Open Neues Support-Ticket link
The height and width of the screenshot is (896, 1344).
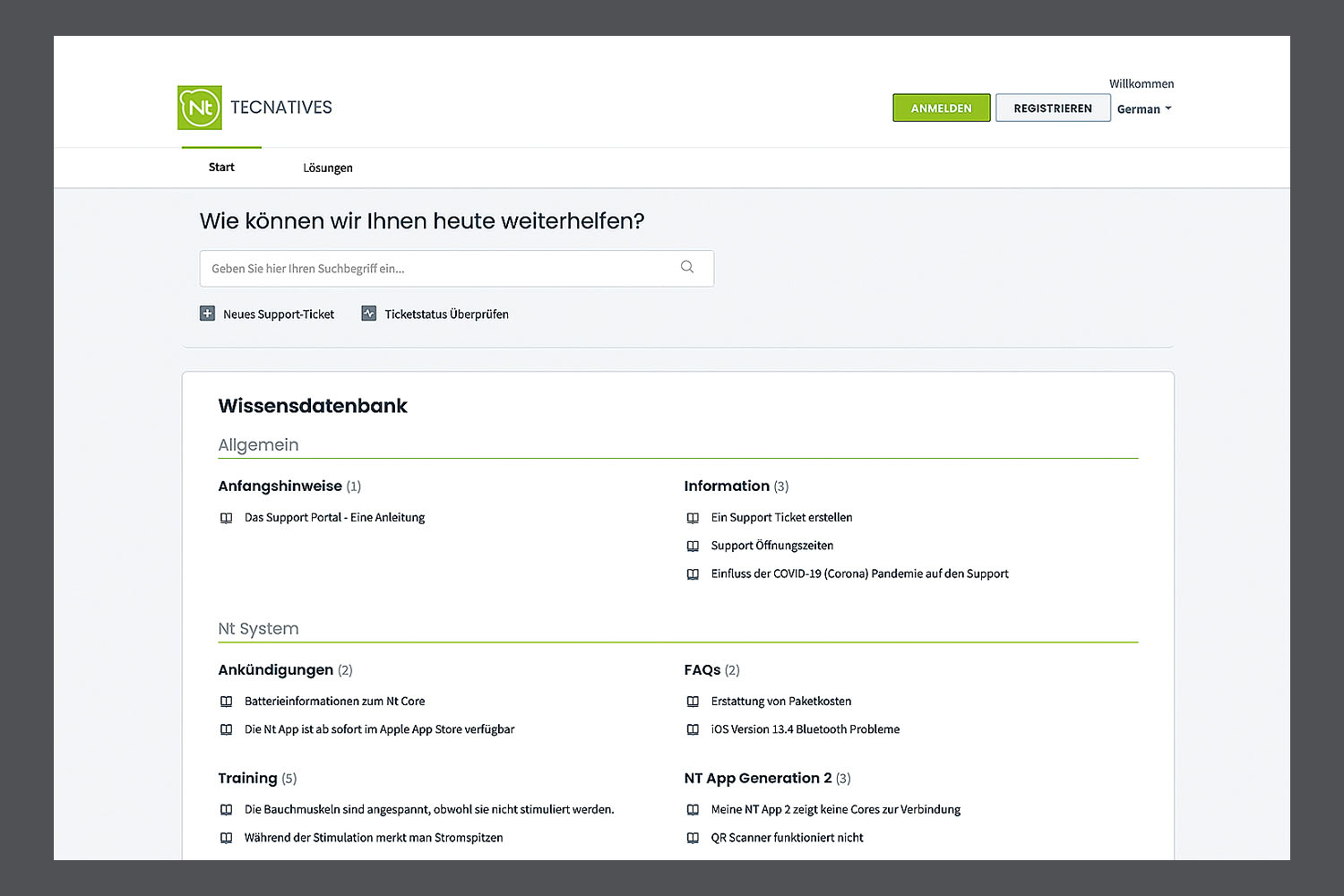coord(279,314)
